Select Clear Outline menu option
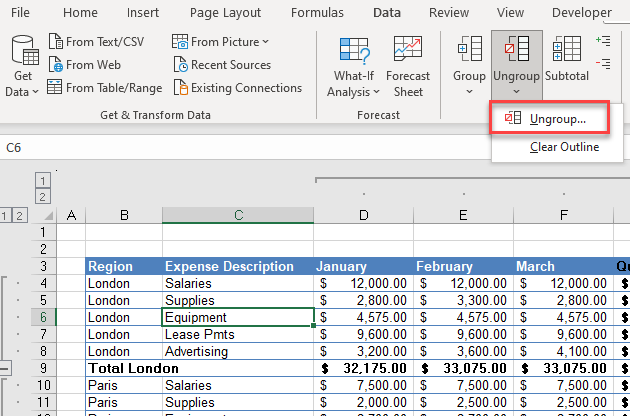The width and height of the screenshot is (630, 416). coord(564,147)
